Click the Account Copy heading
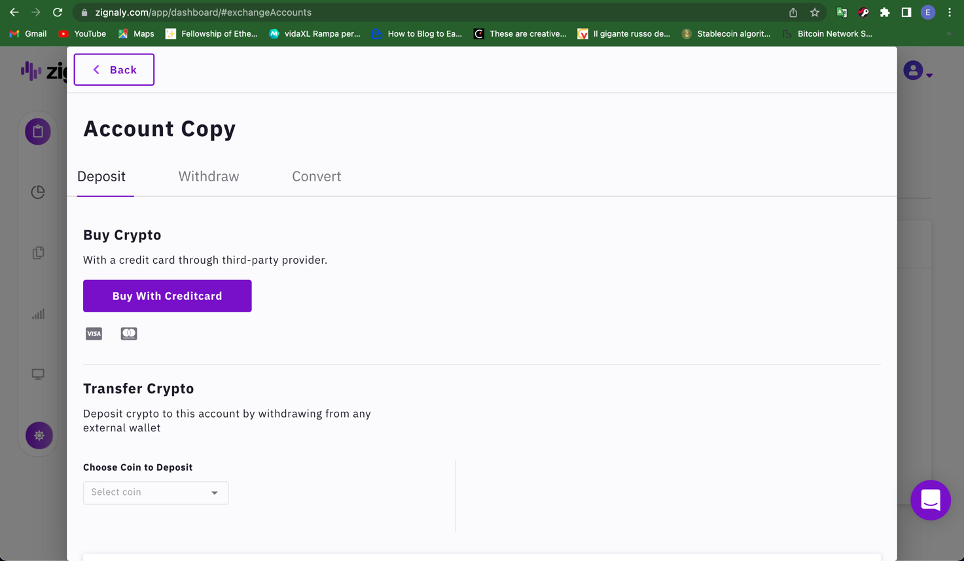This screenshot has height=562, width=964. (159, 129)
